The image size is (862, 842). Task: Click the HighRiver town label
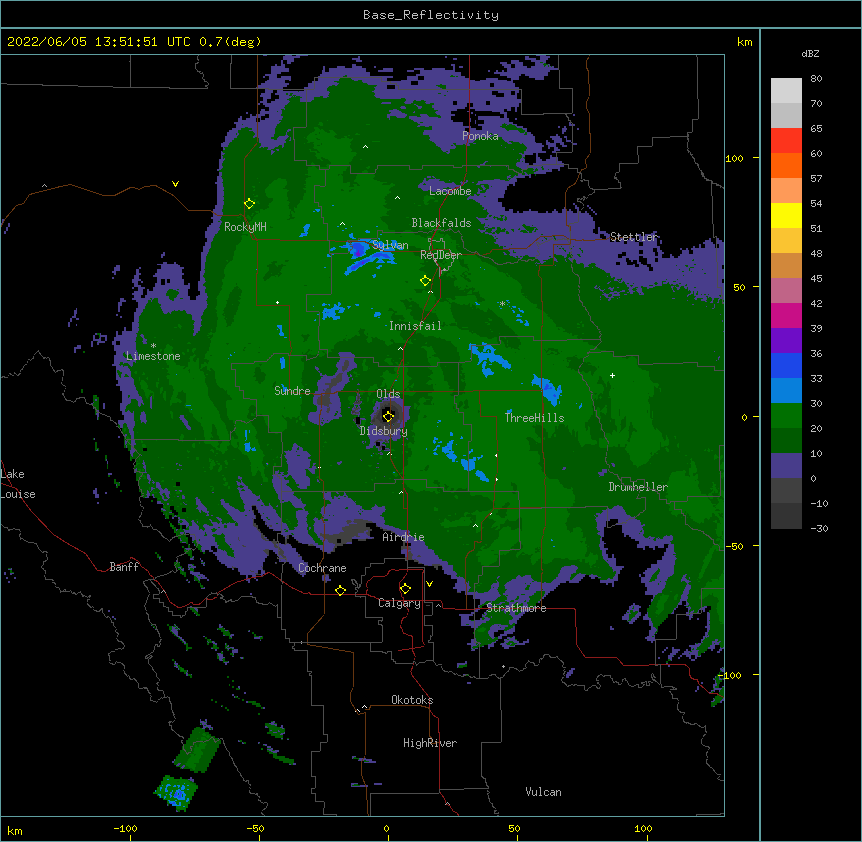point(430,743)
